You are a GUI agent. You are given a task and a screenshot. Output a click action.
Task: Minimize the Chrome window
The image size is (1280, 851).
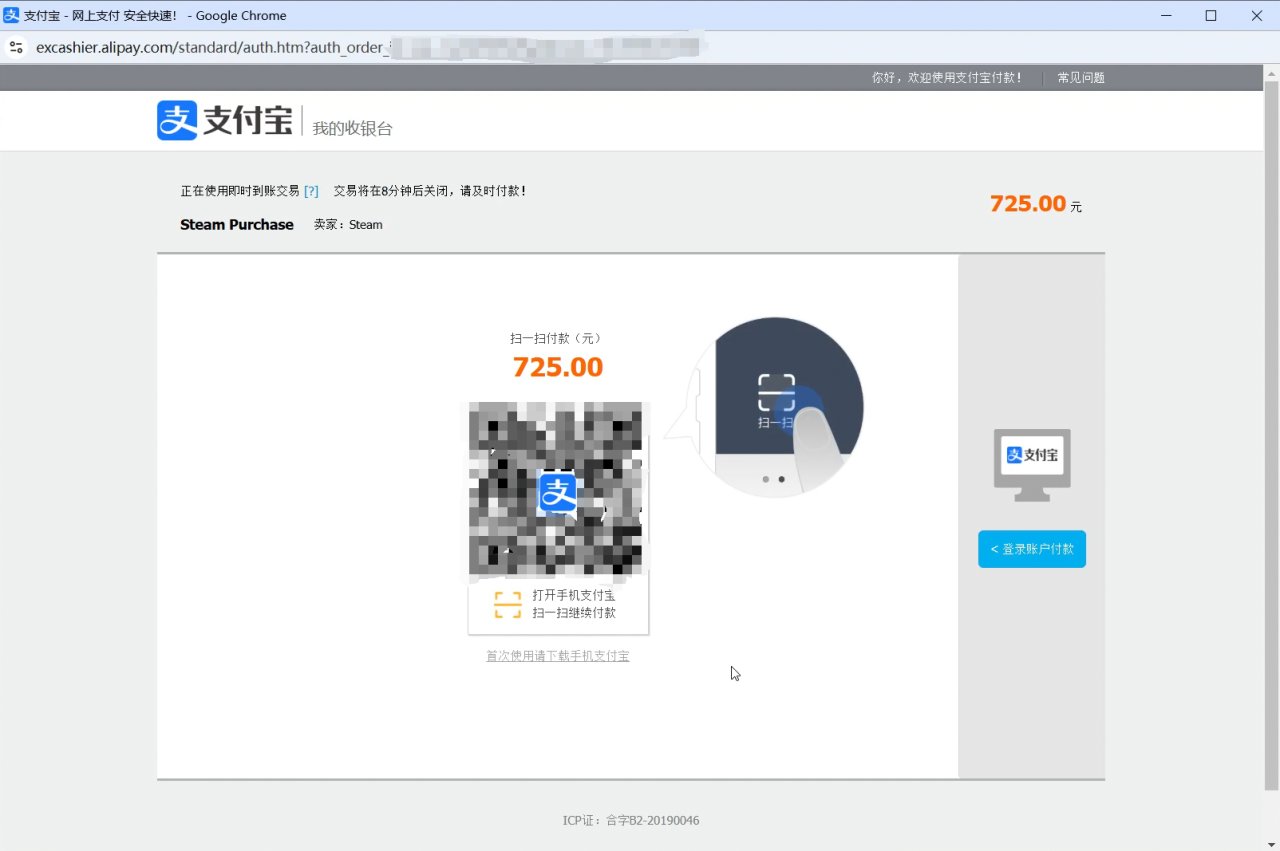tap(1165, 15)
